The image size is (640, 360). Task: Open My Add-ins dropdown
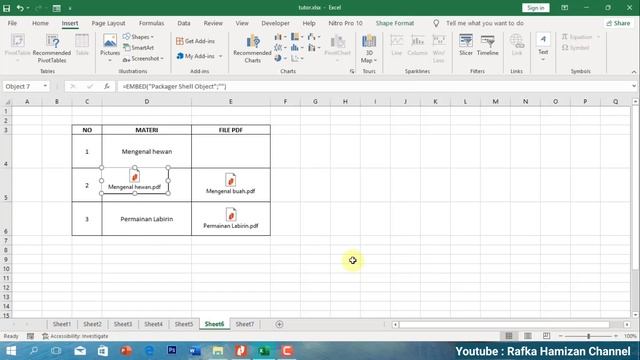[x=200, y=56]
